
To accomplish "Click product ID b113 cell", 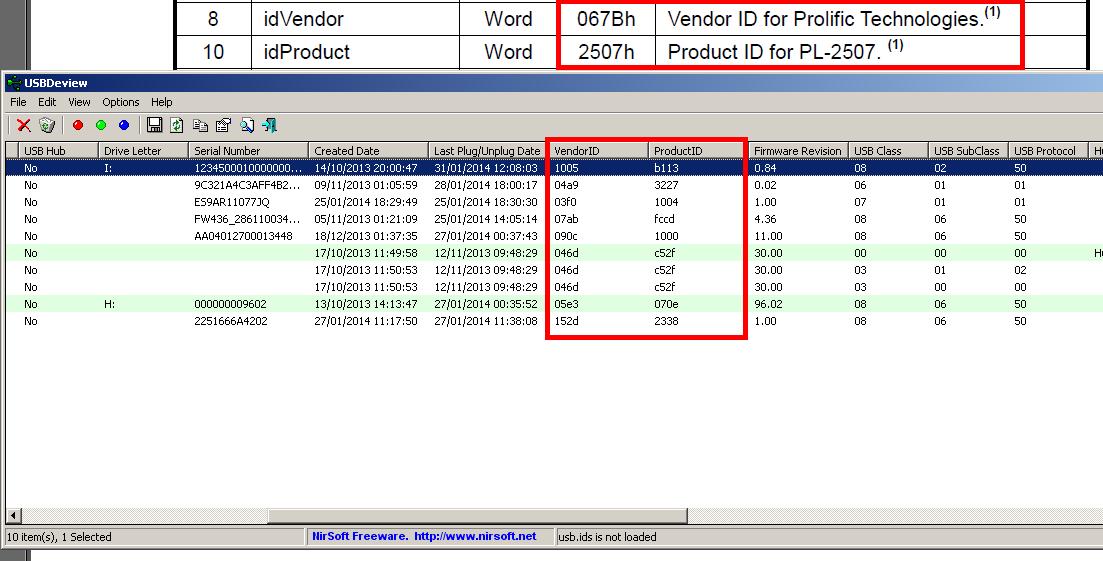I will coord(666,168).
